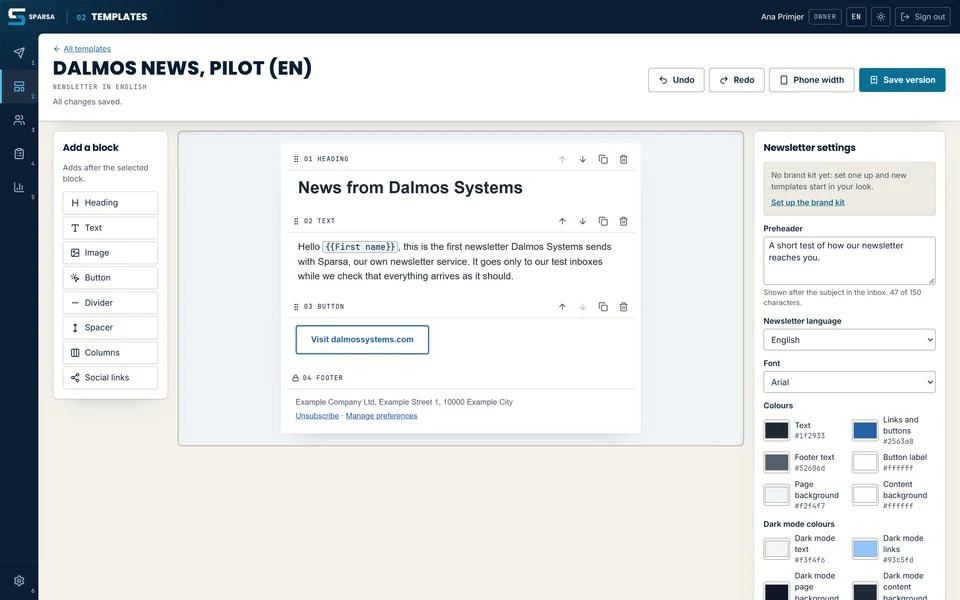960x600 pixels.
Task: Pick the Button label colour swatch
Action: point(865,462)
